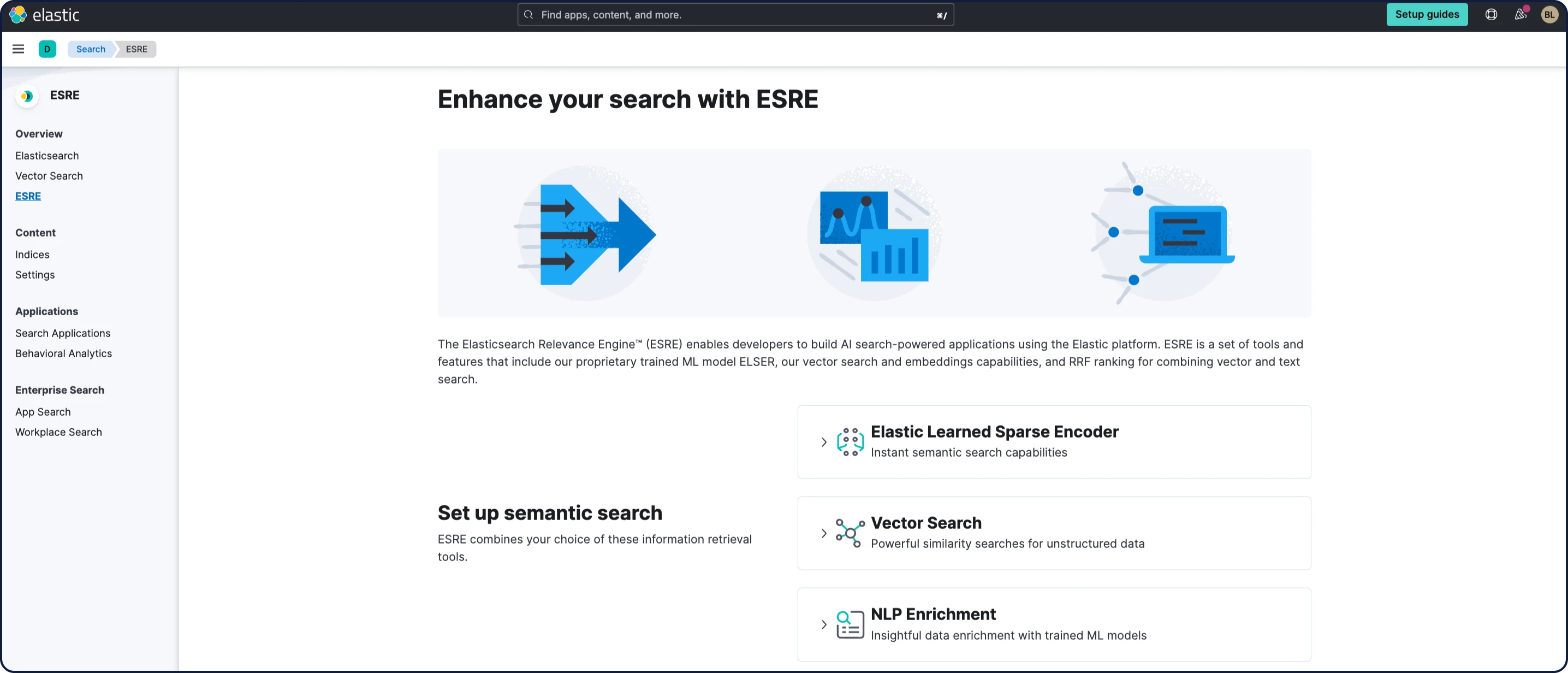This screenshot has height=673, width=1568.
Task: Click the Enterprise Search section heading
Action: pos(60,390)
